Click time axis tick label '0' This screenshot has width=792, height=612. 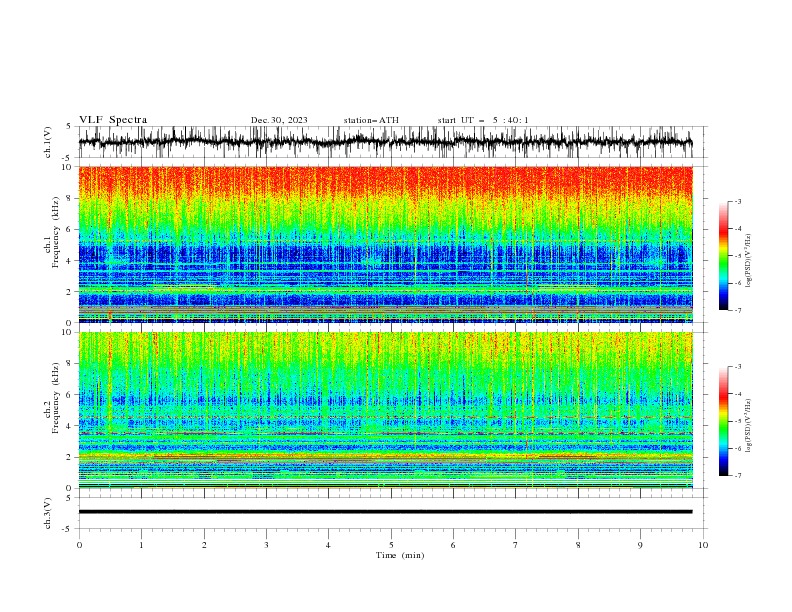pyautogui.click(x=79, y=545)
